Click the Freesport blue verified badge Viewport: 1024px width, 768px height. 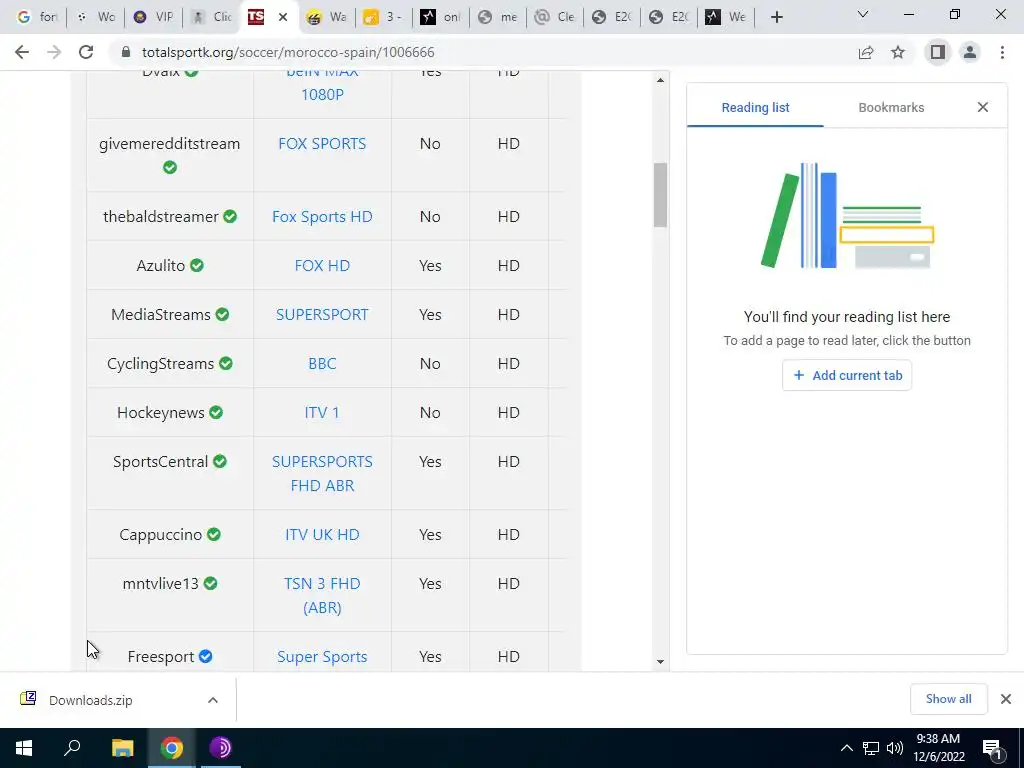[x=205, y=656]
